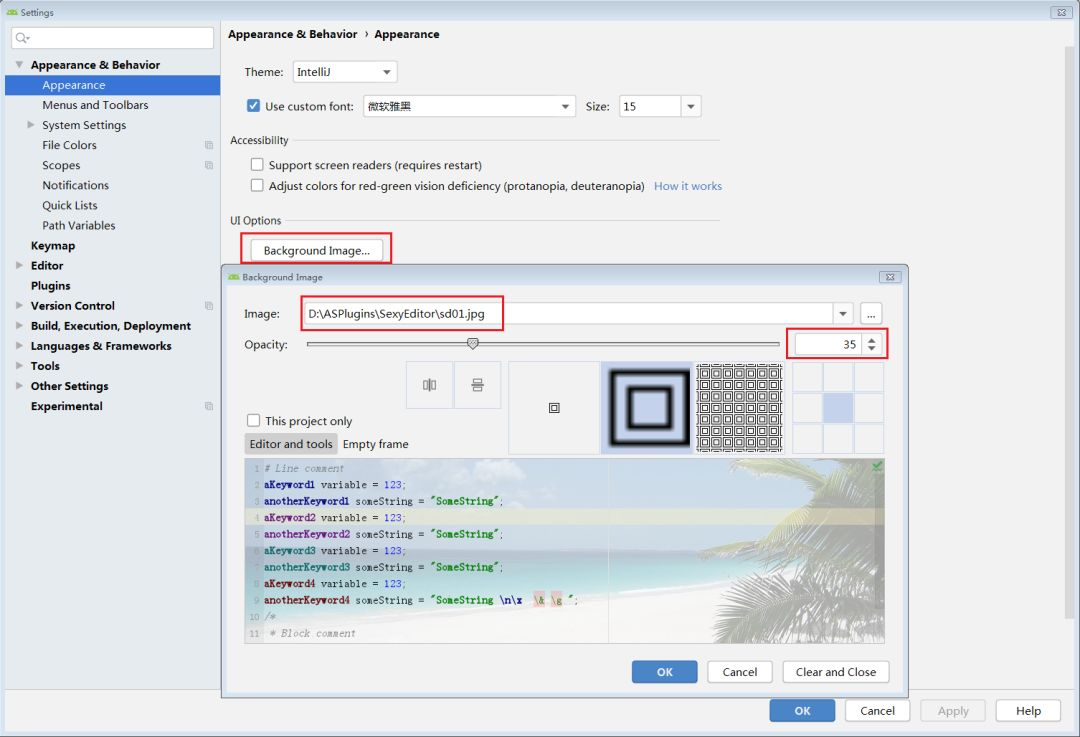Click Cancel in the Settings window
Screen dimensions: 1080x737
pyautogui.click(x=878, y=711)
